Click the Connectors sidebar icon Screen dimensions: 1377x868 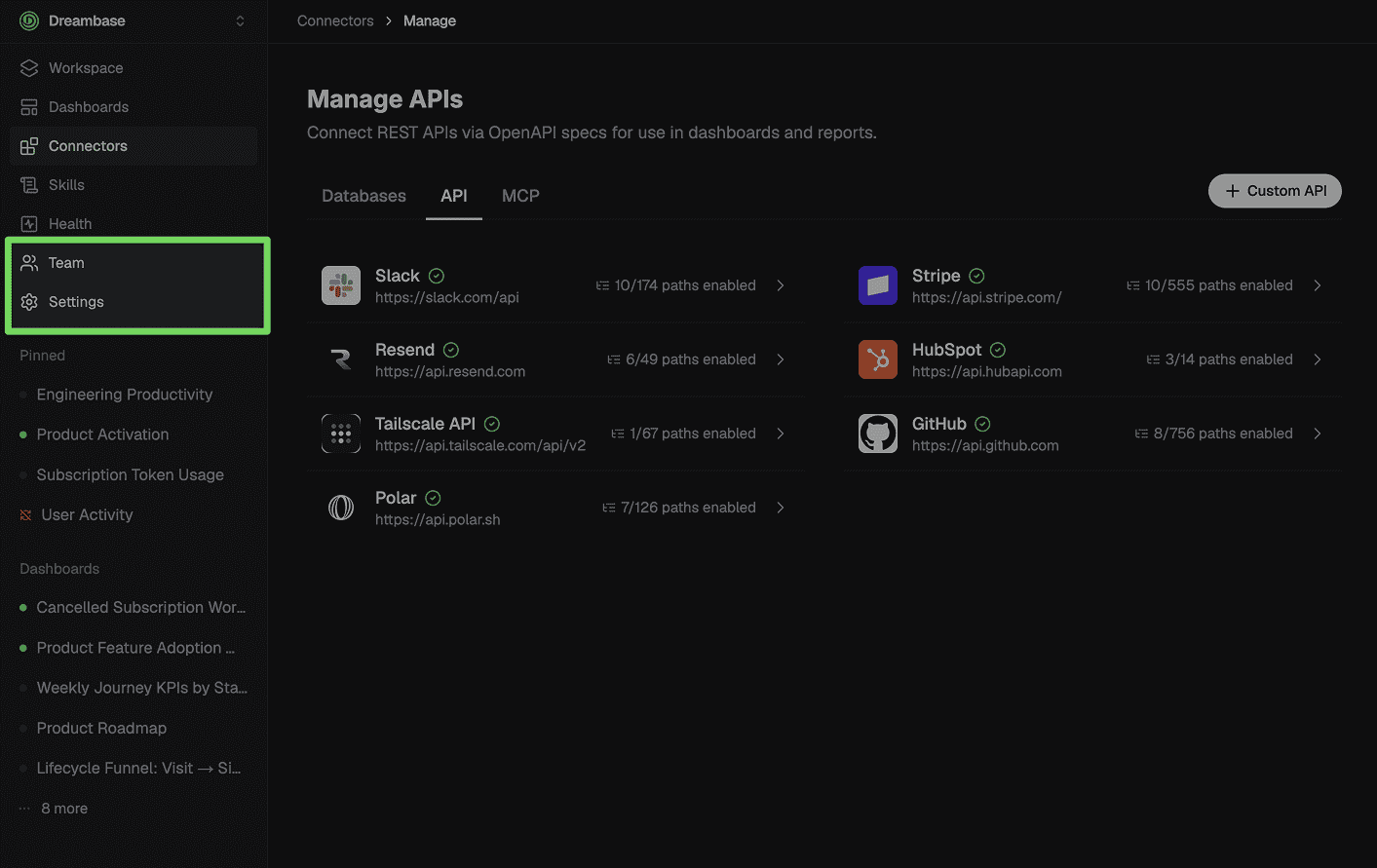29,146
